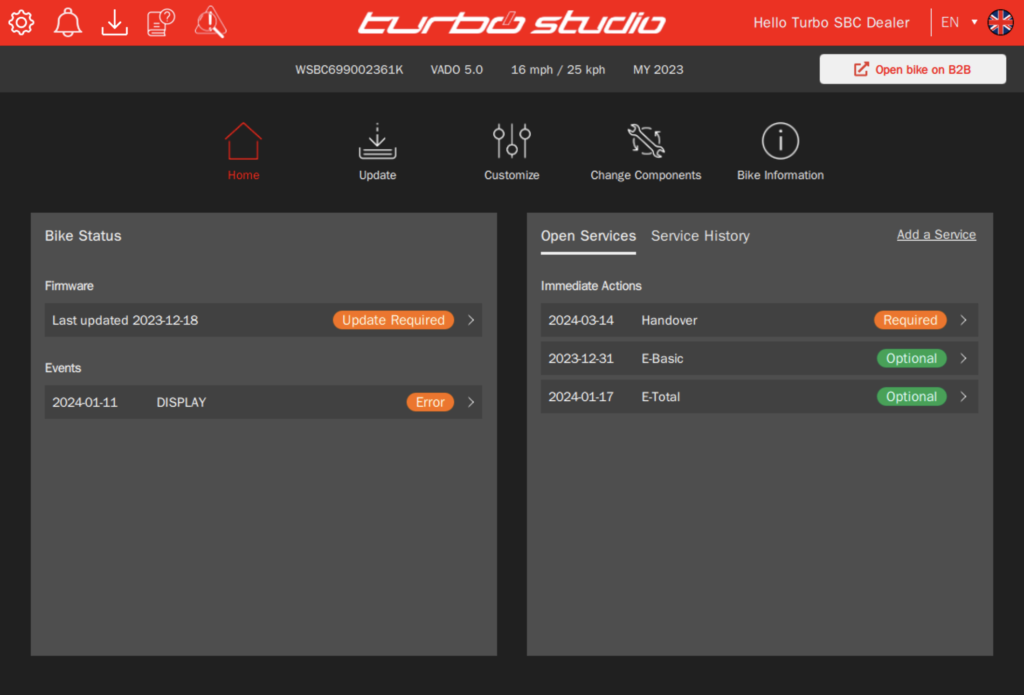Click the Open bike on B2B button
Viewport: 1024px width, 695px height.
point(912,69)
